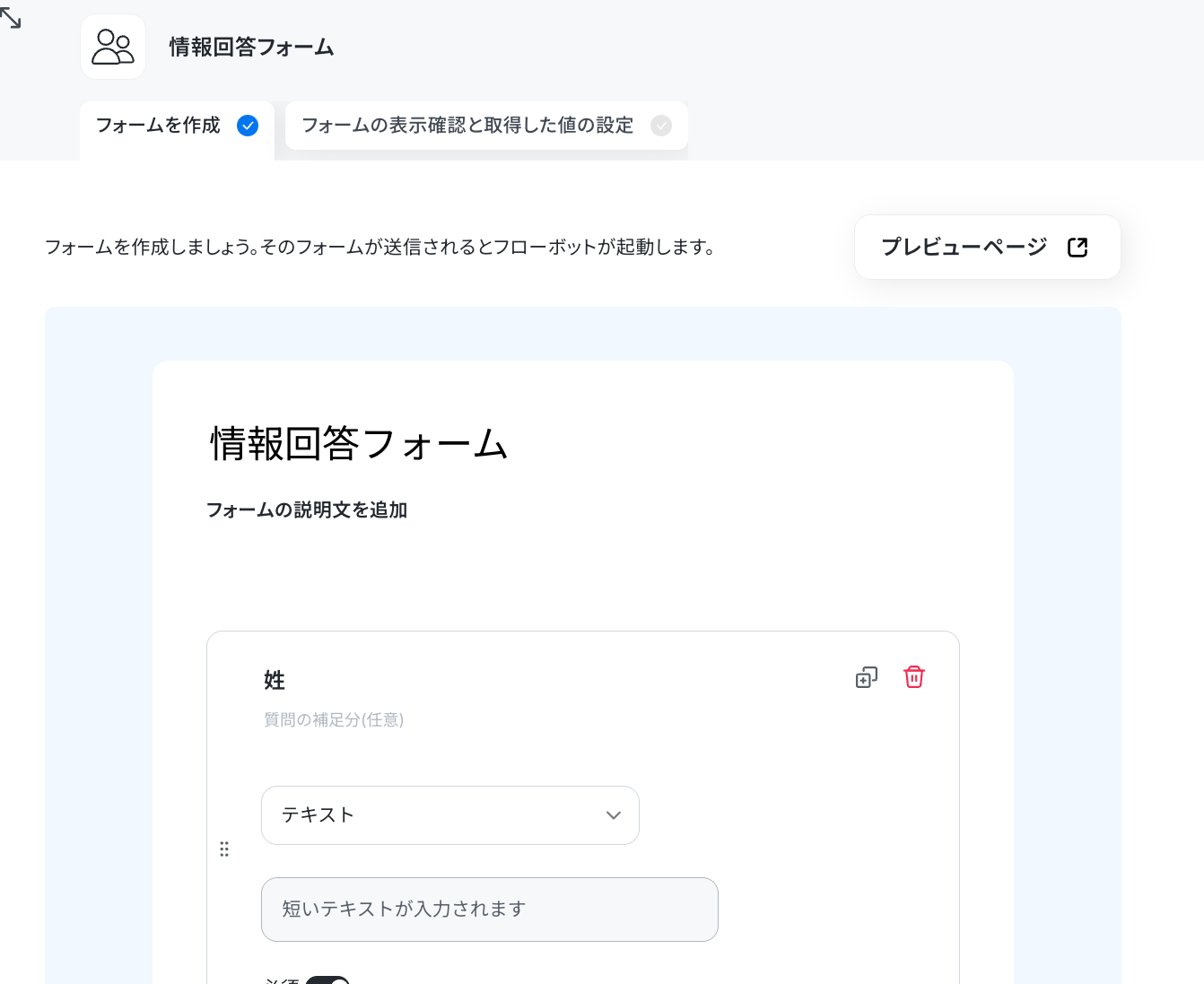Click the diagonal expand arrows icon
This screenshot has width=1204, height=984.
pyautogui.click(x=11, y=18)
